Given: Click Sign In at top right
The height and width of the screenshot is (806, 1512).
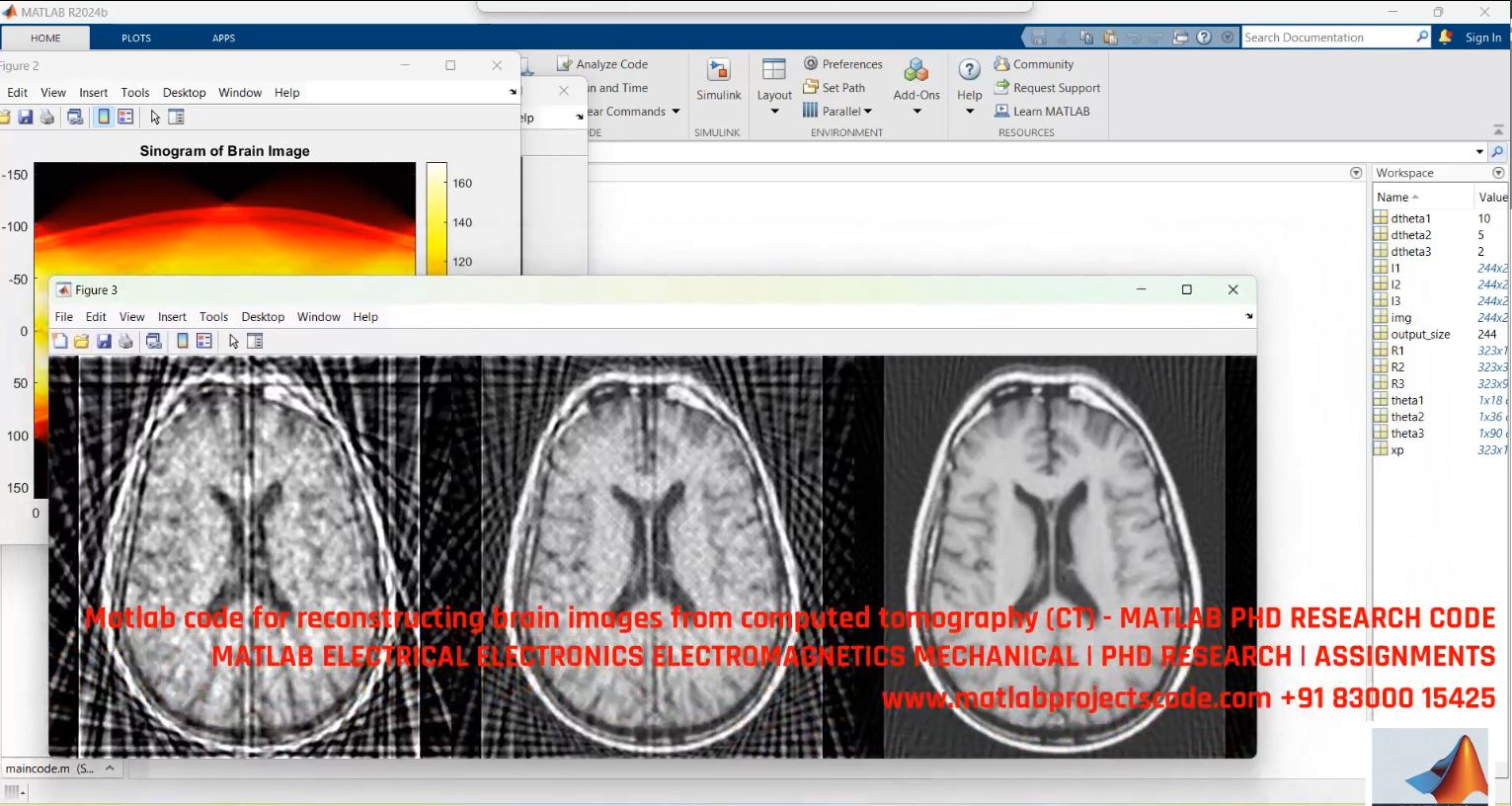Looking at the screenshot, I should point(1484,38).
